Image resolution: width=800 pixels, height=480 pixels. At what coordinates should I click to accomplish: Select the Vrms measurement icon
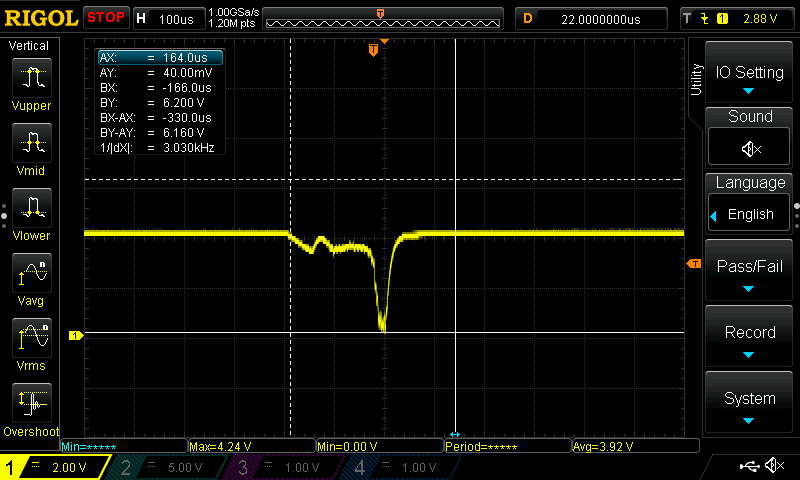[32, 338]
